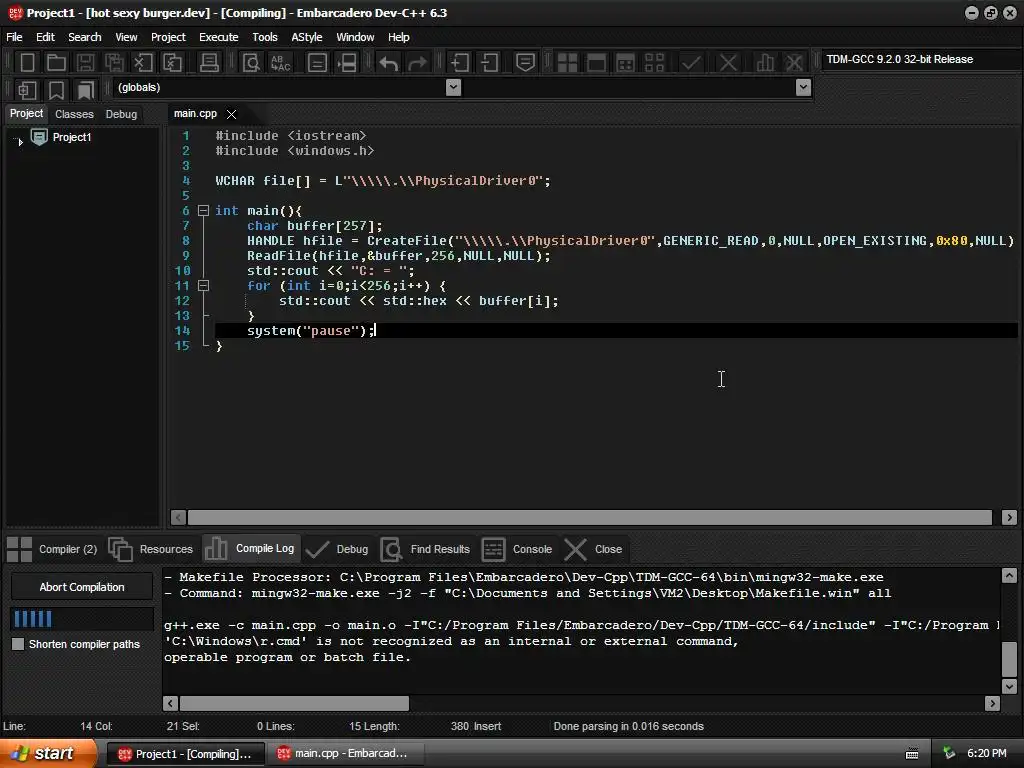
Task: Click the system tray keyboard icon
Action: pos(912,754)
